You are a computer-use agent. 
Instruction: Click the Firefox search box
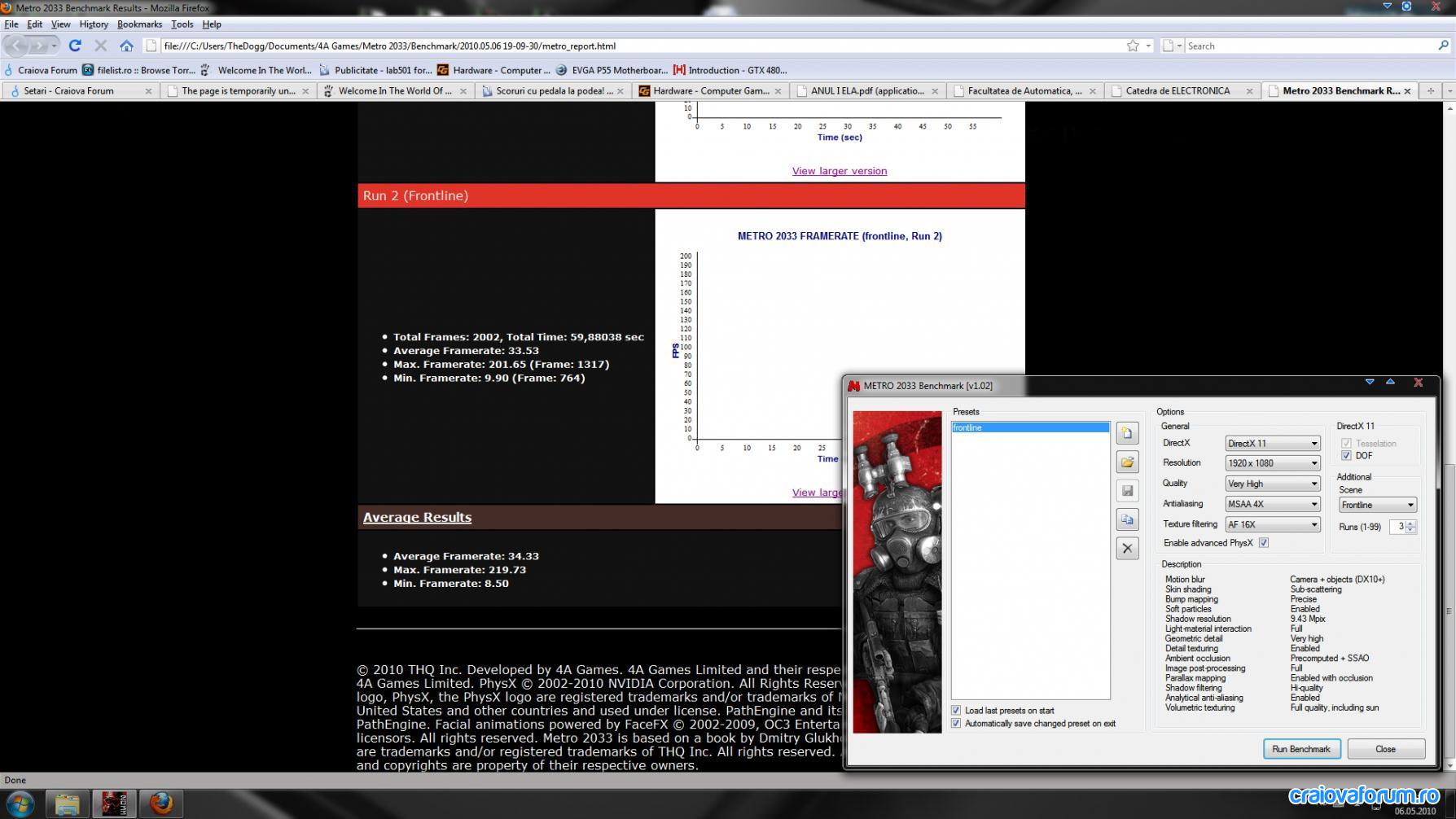(x=1311, y=46)
